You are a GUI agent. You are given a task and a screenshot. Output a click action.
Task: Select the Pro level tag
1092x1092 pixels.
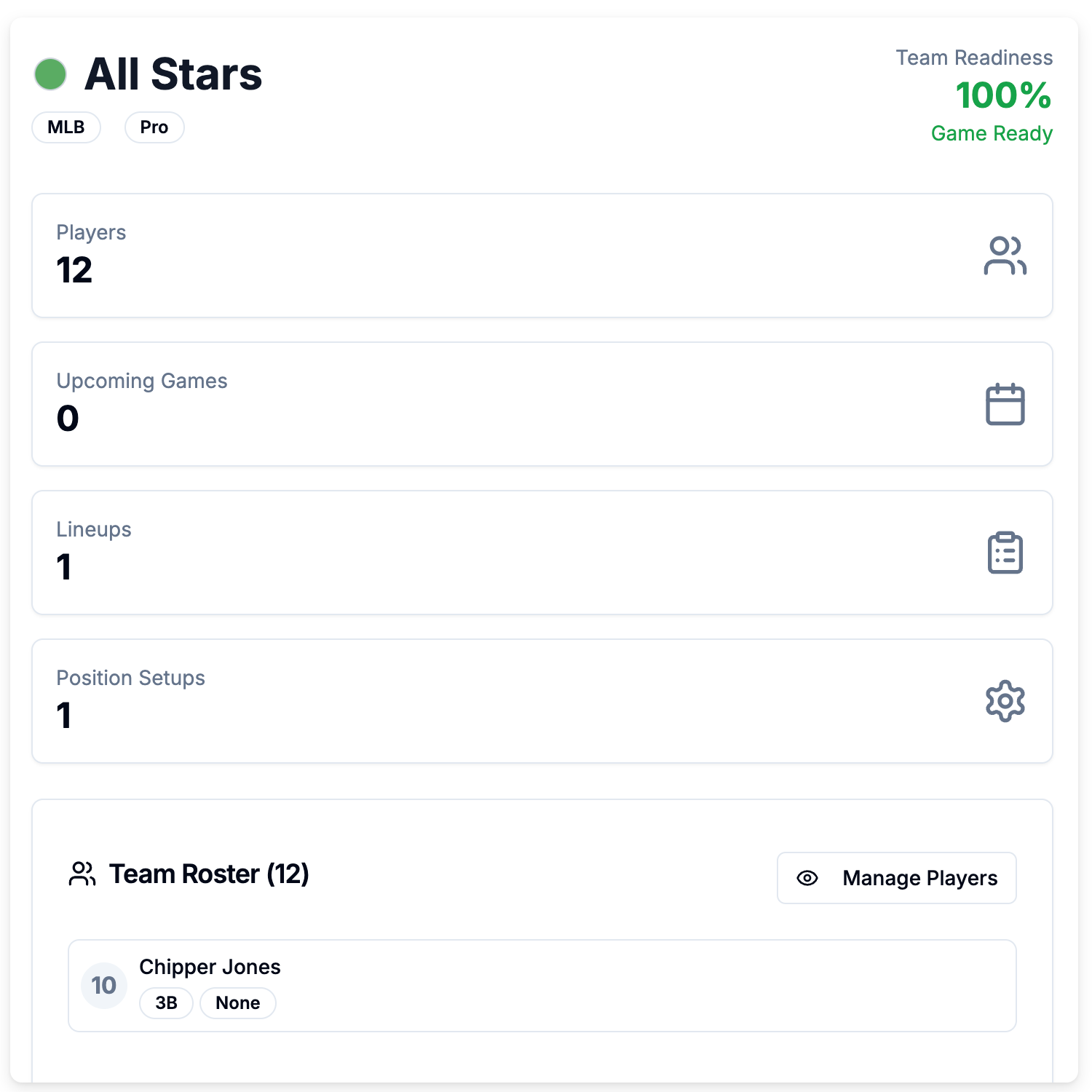[154, 127]
